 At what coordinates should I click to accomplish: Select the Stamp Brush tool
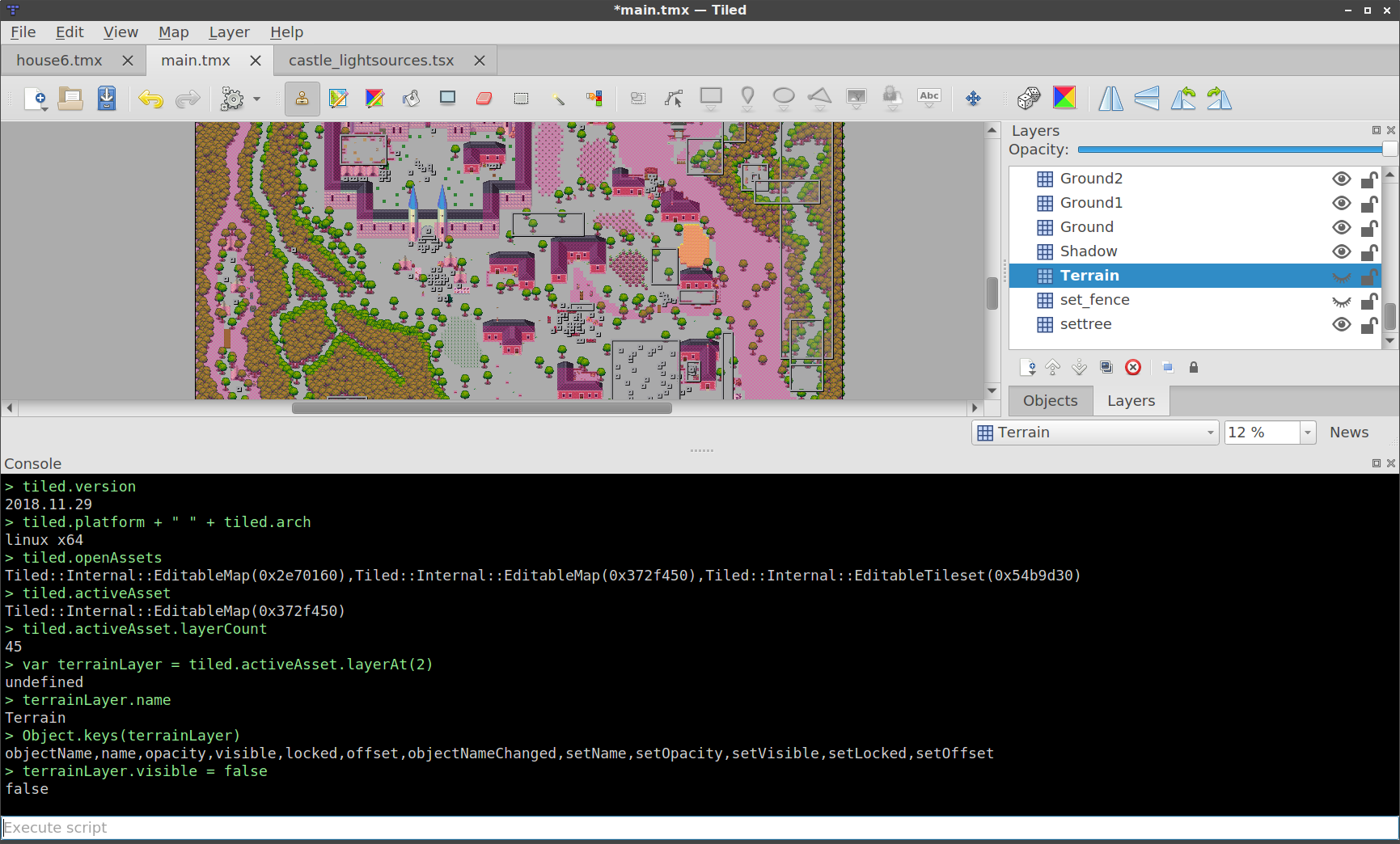click(x=302, y=99)
